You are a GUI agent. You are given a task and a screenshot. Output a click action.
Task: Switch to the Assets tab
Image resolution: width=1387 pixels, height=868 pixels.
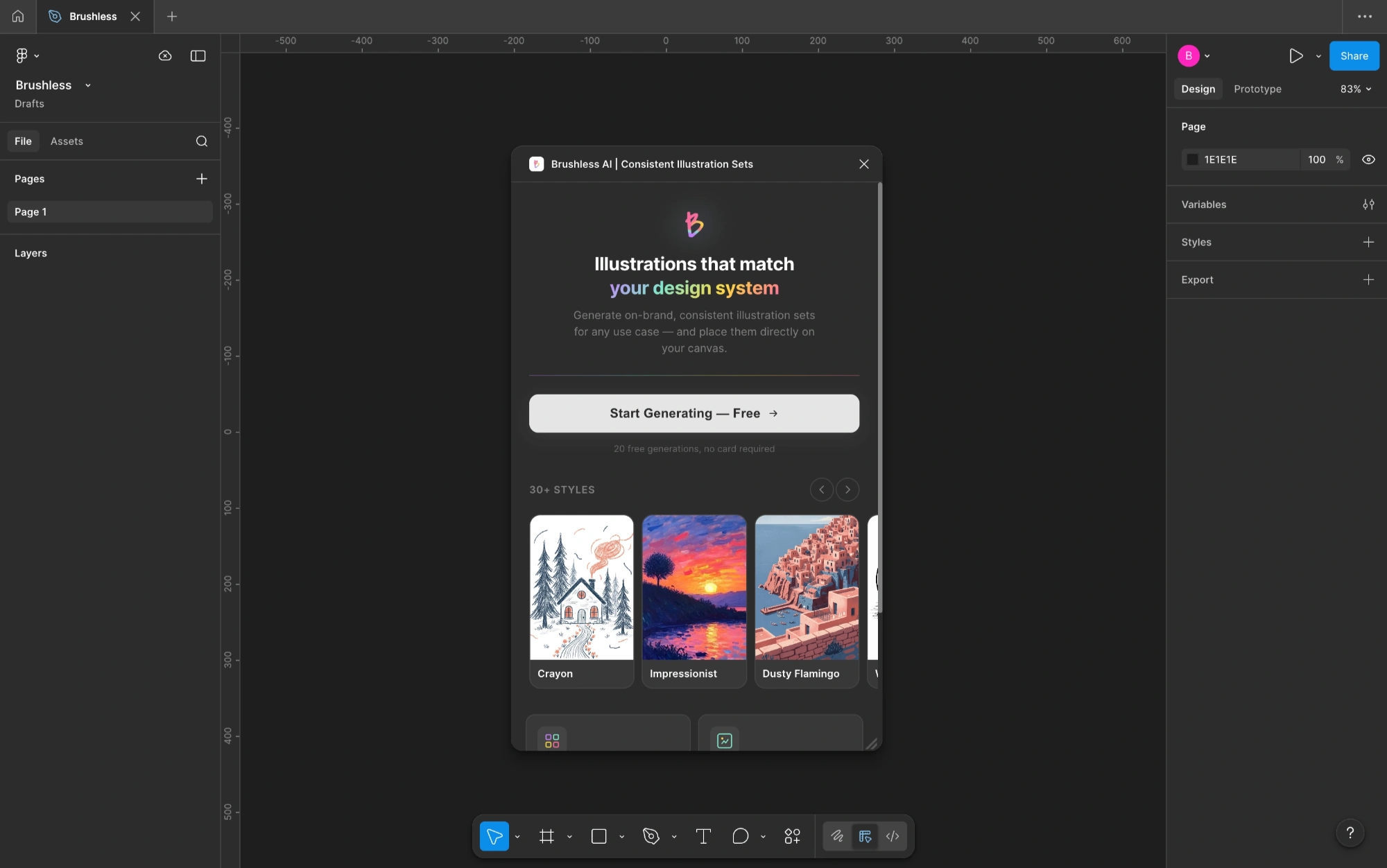(x=67, y=141)
